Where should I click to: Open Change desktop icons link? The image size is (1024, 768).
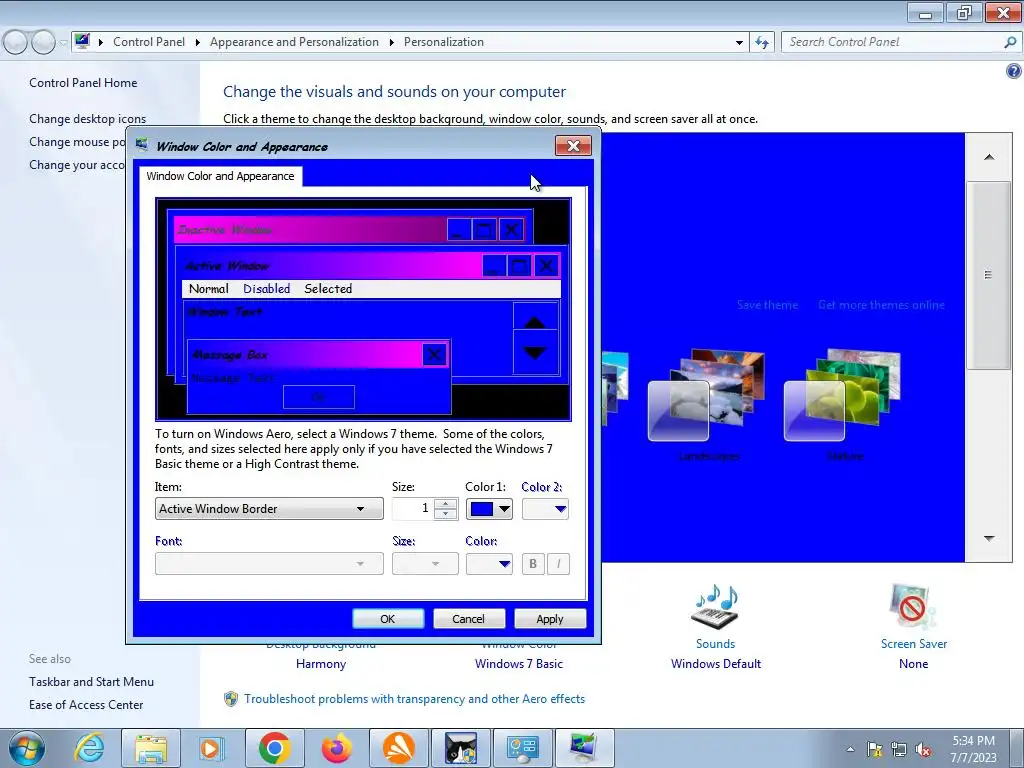point(88,119)
